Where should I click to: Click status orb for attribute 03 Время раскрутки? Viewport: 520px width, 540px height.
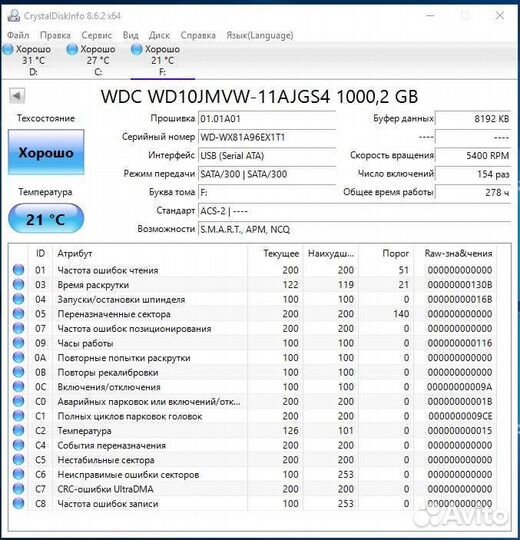[x=19, y=284]
